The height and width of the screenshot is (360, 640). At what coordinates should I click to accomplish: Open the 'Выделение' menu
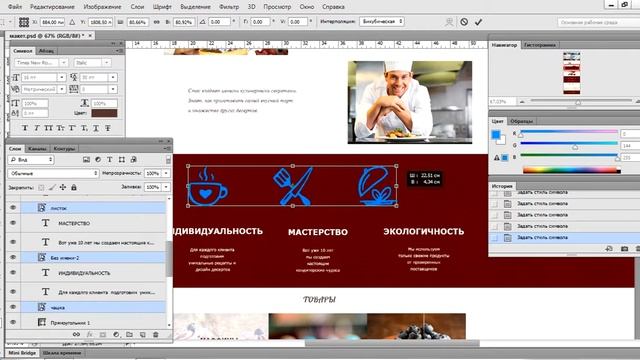195,7
